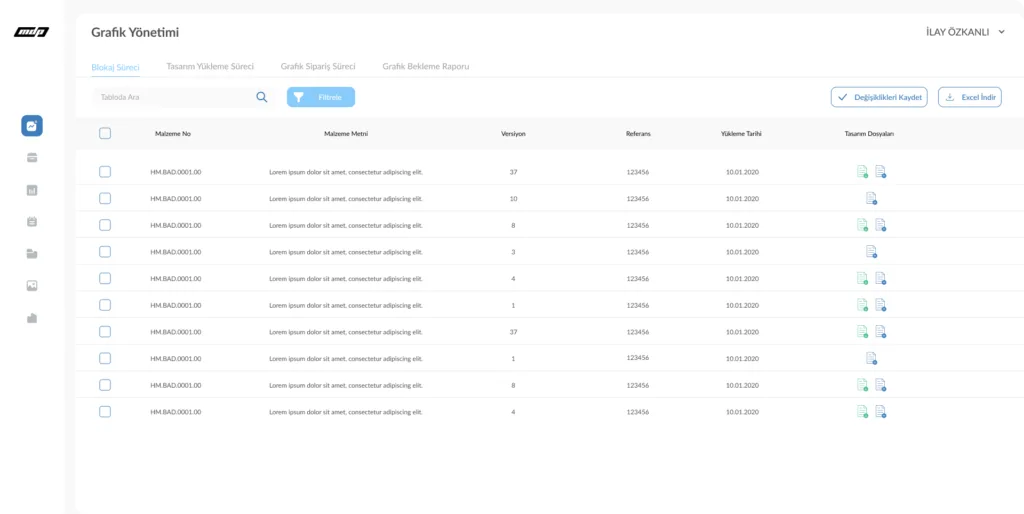Open the Filtrele filter options

coord(321,97)
